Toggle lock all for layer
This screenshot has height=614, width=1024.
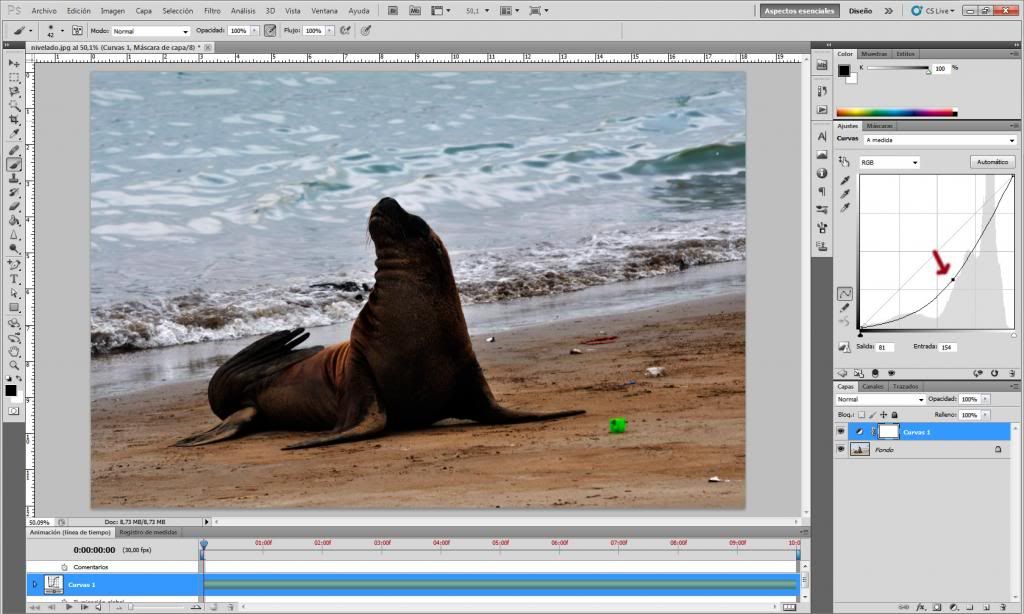pos(895,415)
